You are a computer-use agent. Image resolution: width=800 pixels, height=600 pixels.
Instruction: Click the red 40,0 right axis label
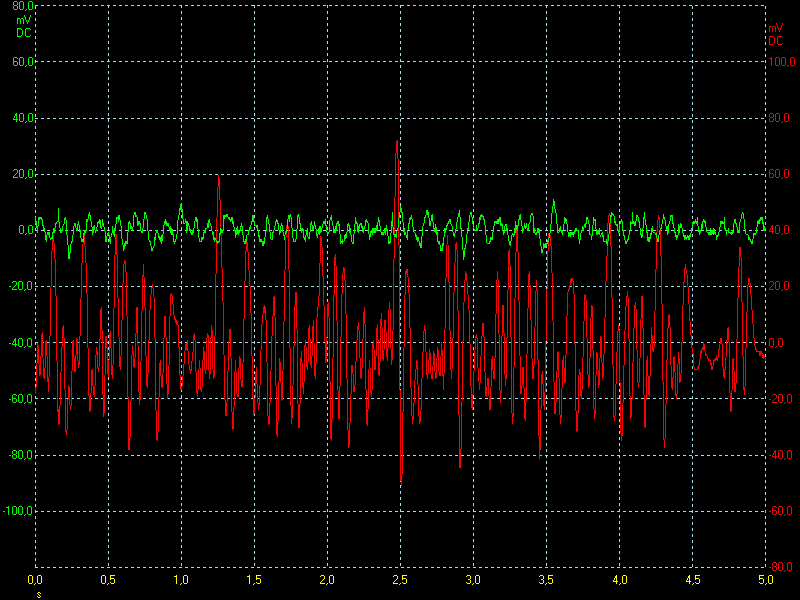[x=779, y=230]
